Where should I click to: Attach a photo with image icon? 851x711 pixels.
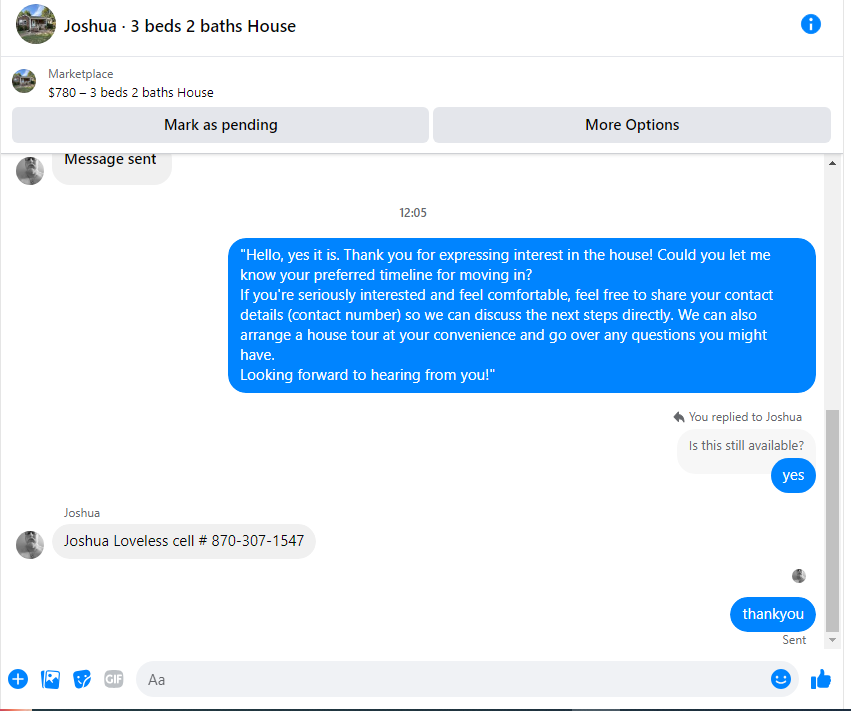(50, 679)
